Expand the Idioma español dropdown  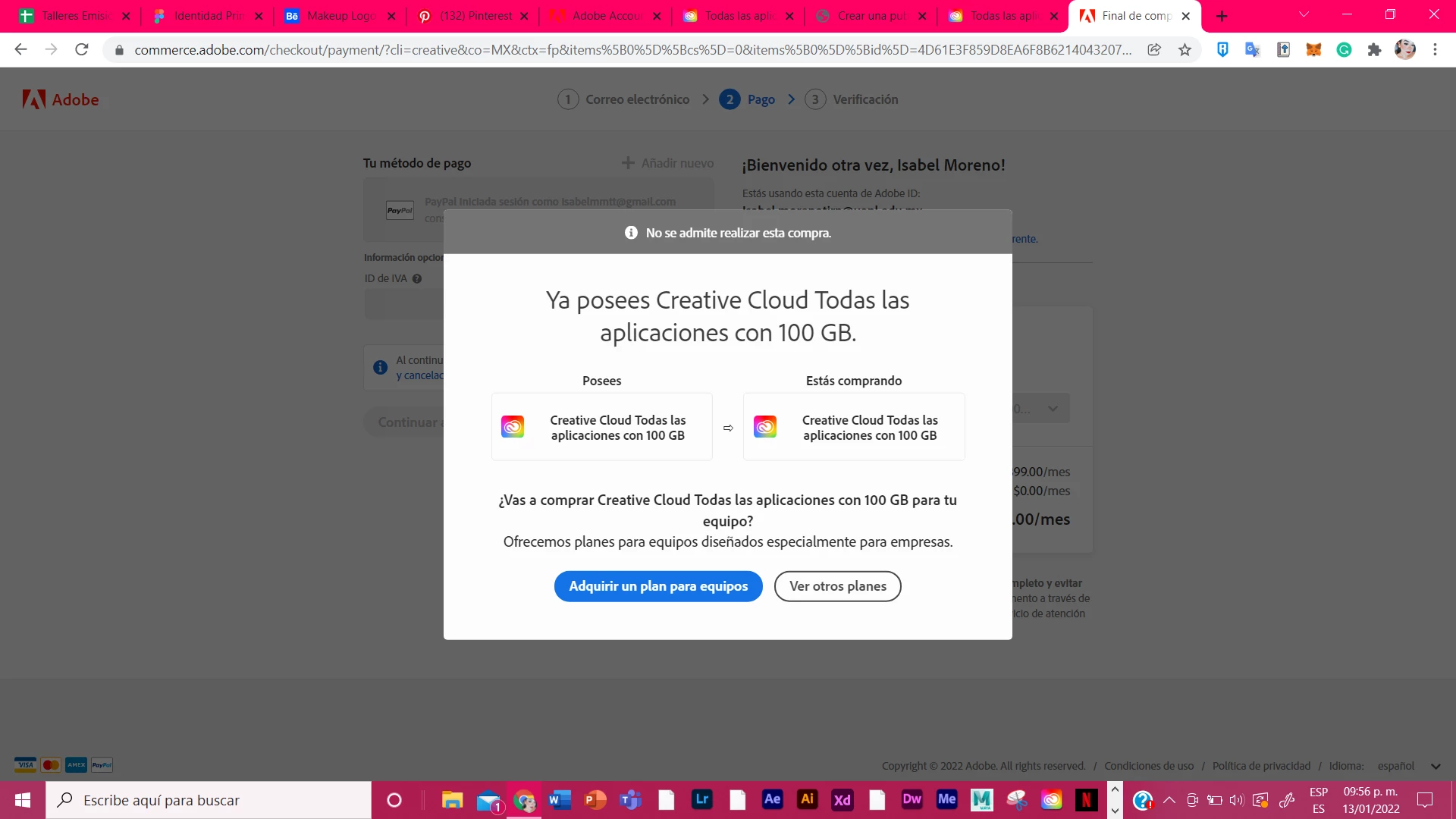(x=1409, y=766)
